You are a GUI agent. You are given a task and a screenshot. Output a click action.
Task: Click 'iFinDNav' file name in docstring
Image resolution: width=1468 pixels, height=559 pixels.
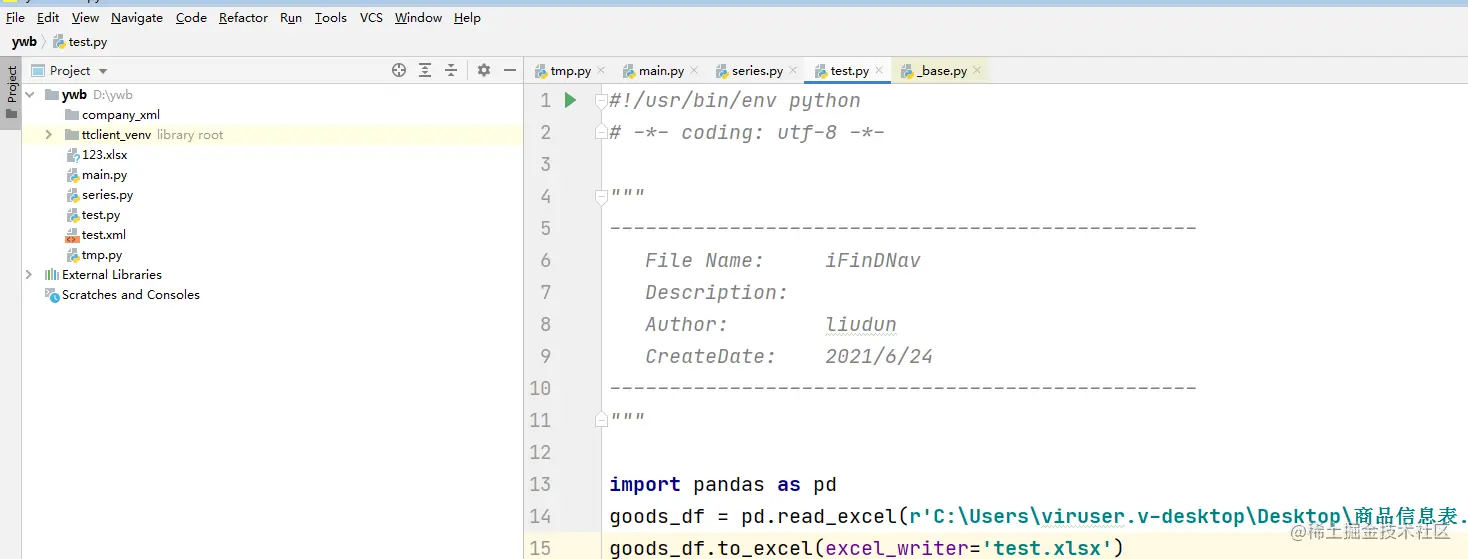[873, 261]
